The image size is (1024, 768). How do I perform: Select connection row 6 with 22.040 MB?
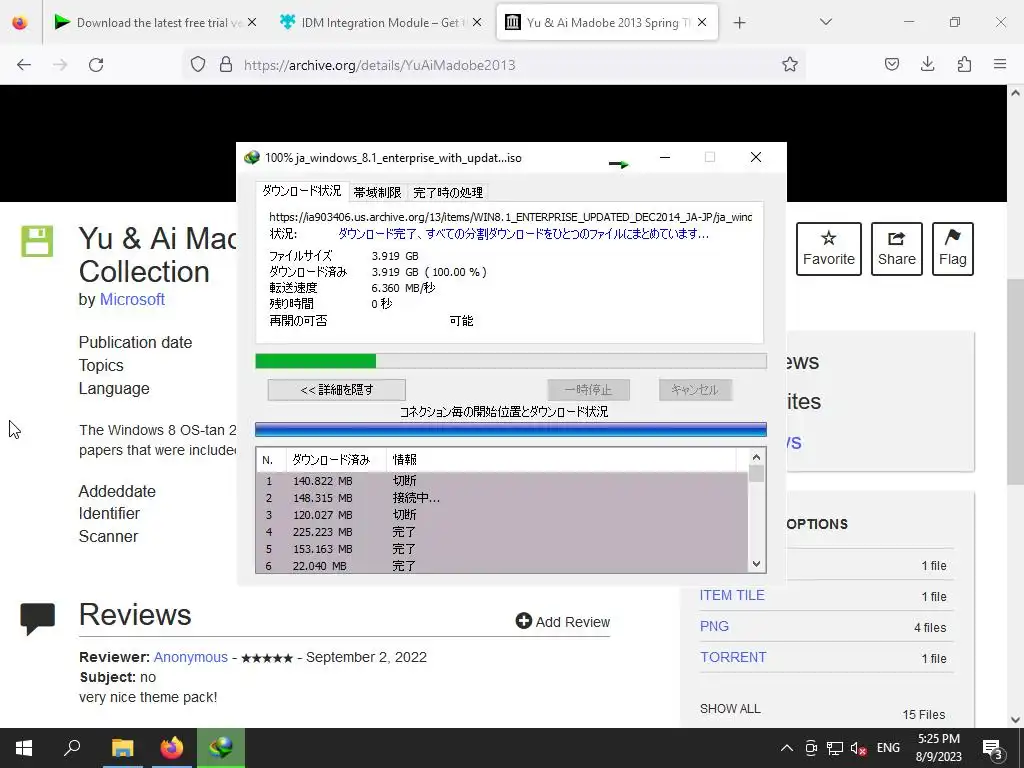point(502,566)
